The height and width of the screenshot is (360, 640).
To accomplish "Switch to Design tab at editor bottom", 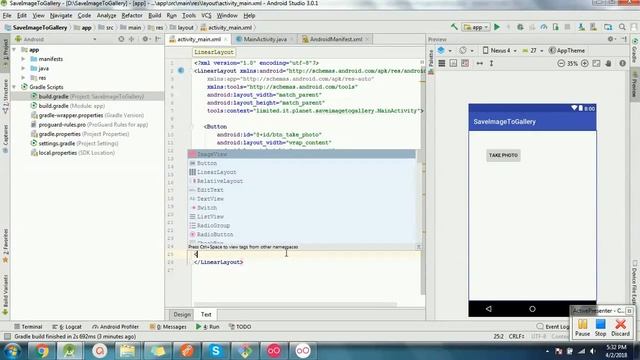I will coord(182,314).
